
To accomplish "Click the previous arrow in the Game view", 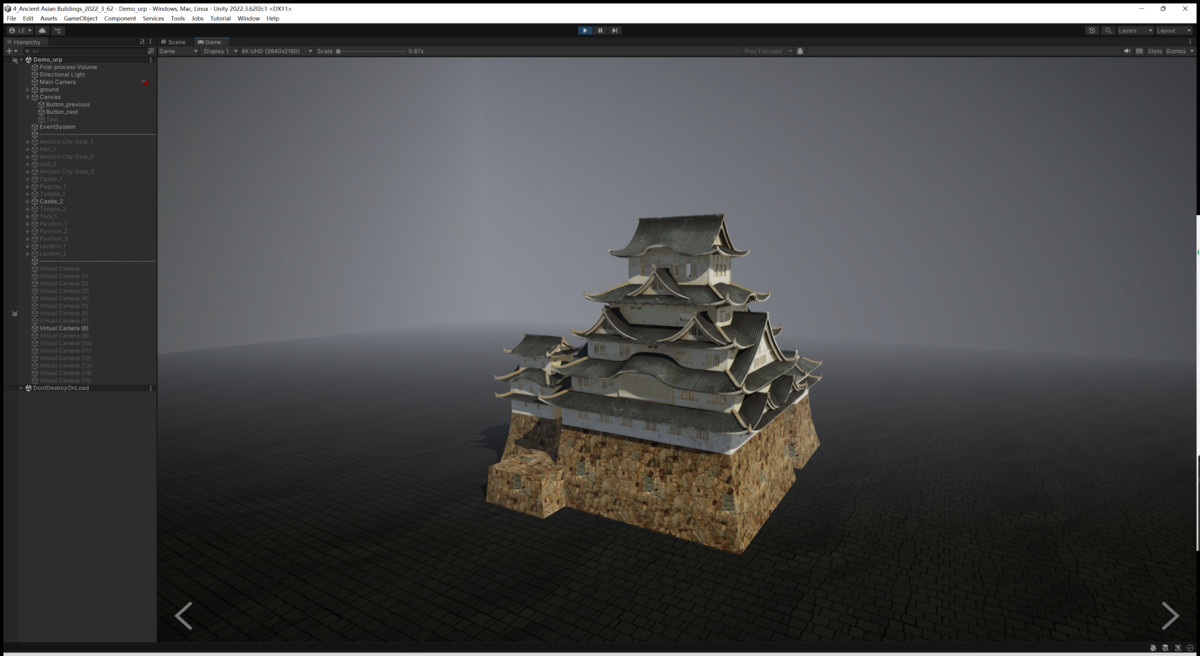I will click(x=184, y=616).
